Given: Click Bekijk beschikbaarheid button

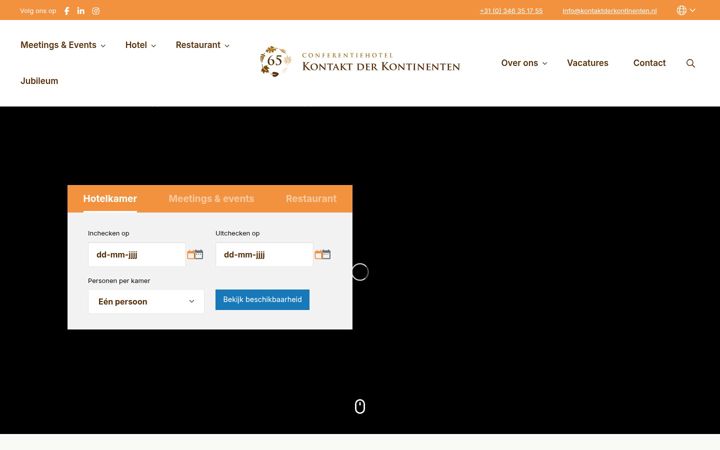Looking at the screenshot, I should tap(262, 299).
